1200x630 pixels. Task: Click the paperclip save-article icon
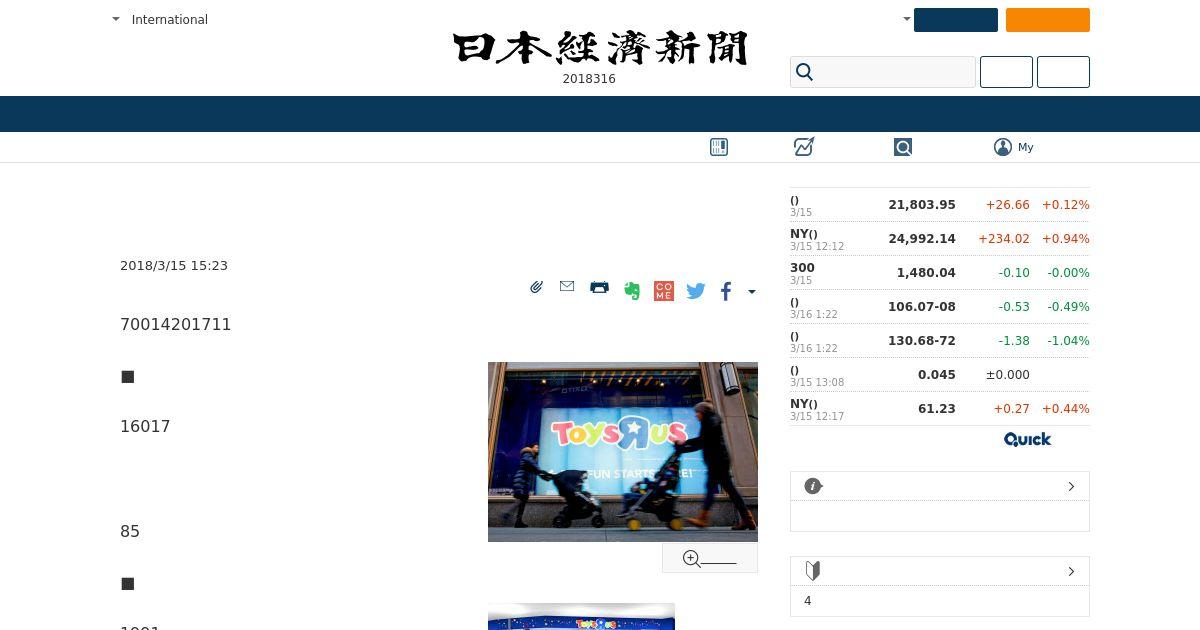537,287
